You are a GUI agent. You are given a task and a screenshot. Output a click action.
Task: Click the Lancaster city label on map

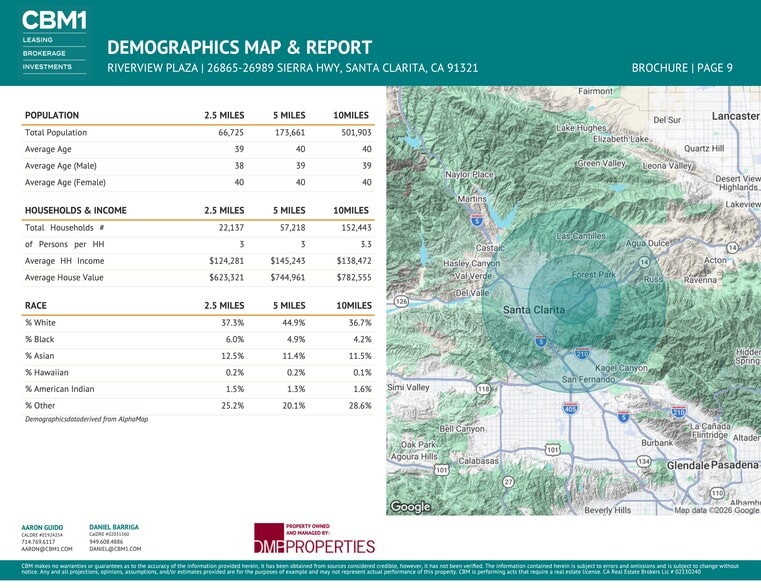tap(735, 116)
